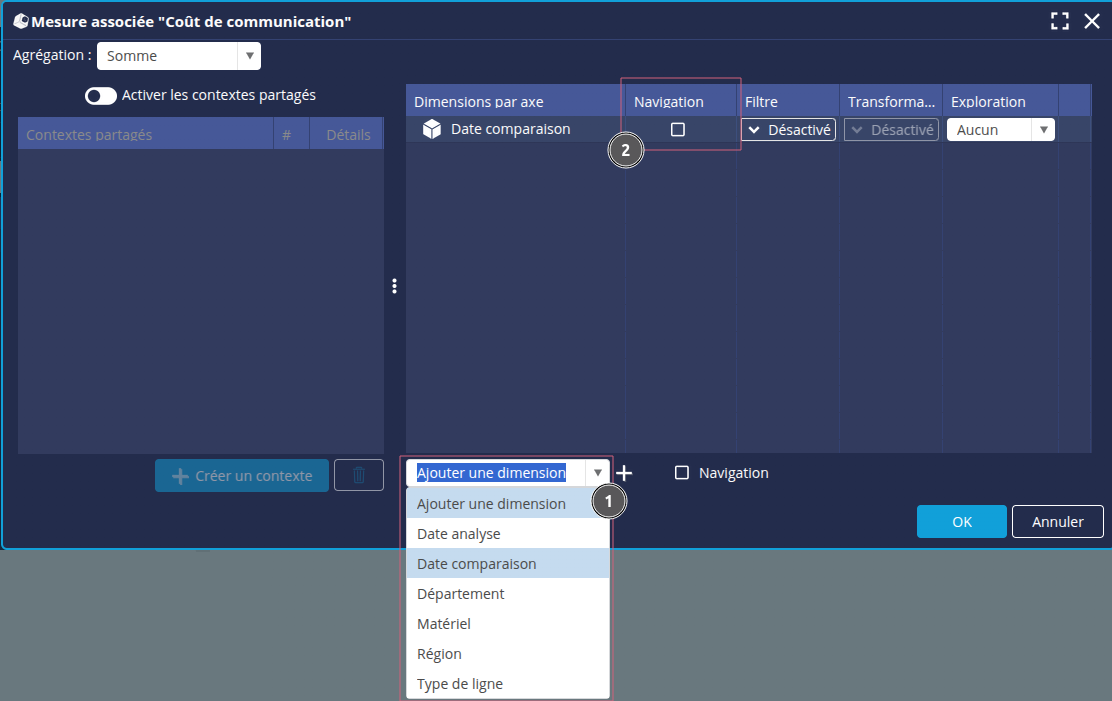
Task: Click the vertical three-dot splitter handle
Action: click(x=395, y=286)
